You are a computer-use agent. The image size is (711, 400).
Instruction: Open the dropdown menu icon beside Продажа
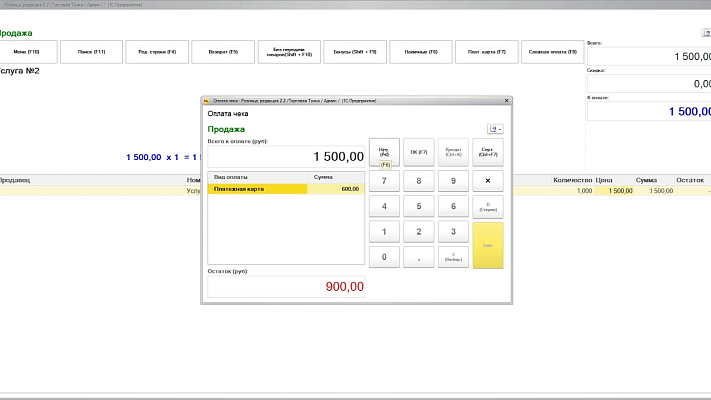tap(495, 129)
